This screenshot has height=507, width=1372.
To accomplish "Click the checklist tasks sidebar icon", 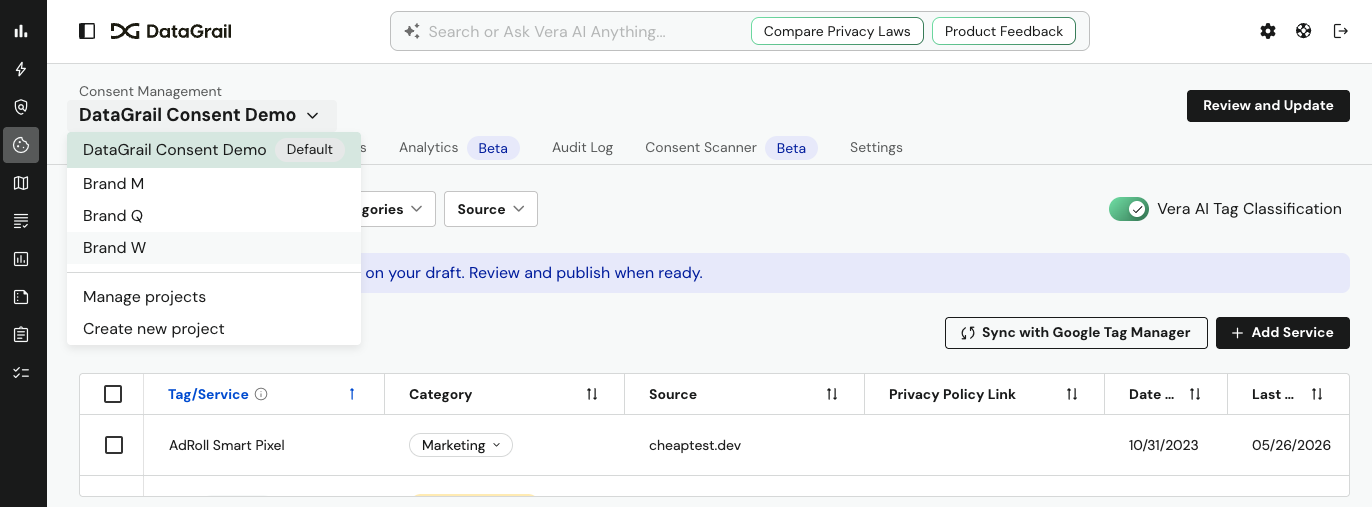I will coord(21,373).
